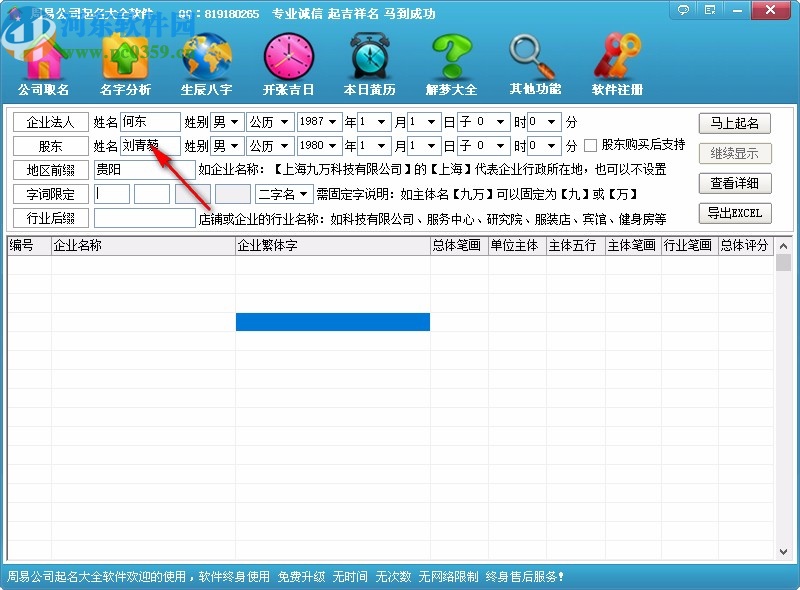800x590 pixels.
Task: Click the 开张吉日 opening date clock icon
Action: point(289,60)
